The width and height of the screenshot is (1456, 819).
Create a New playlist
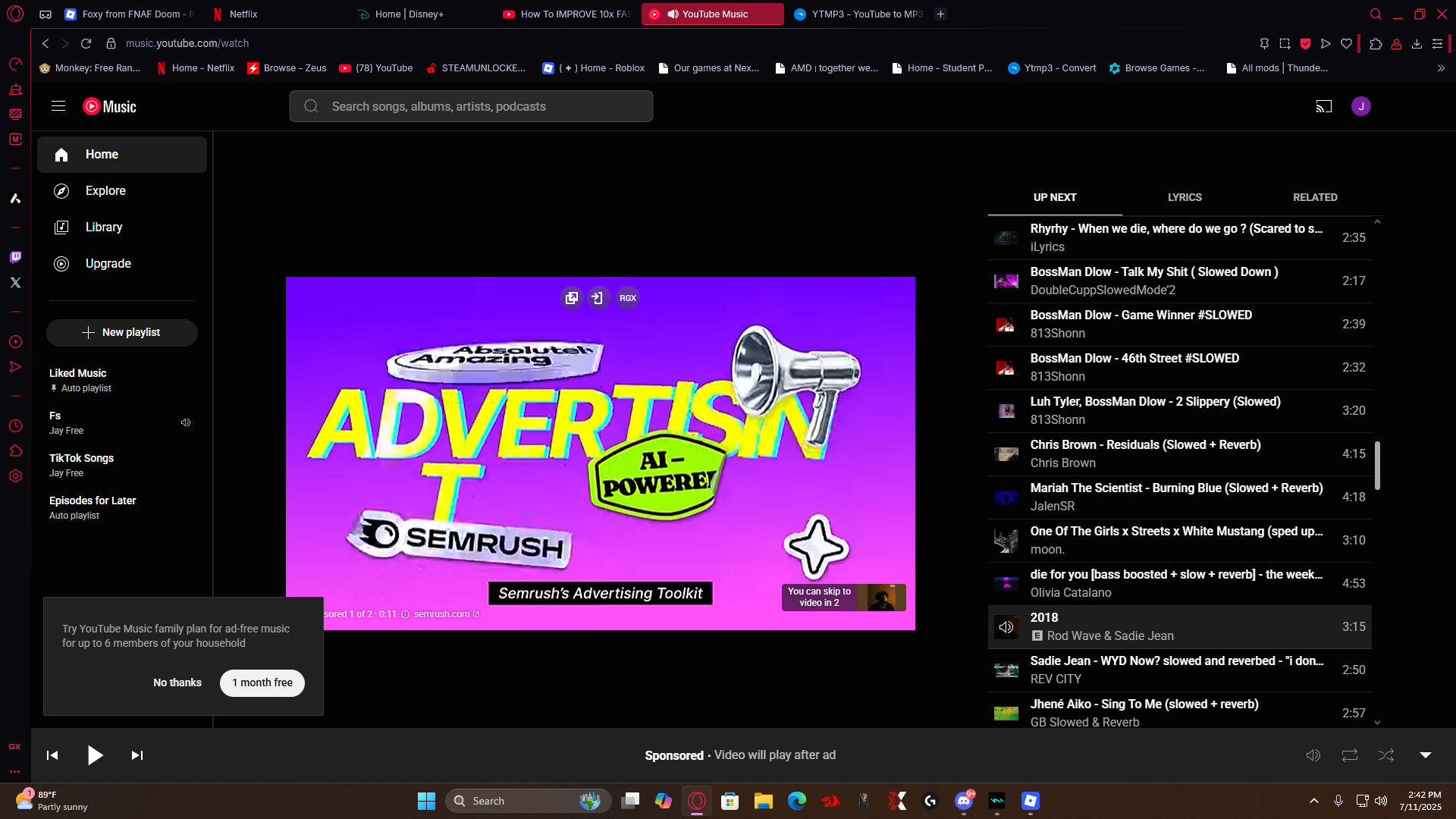(122, 332)
